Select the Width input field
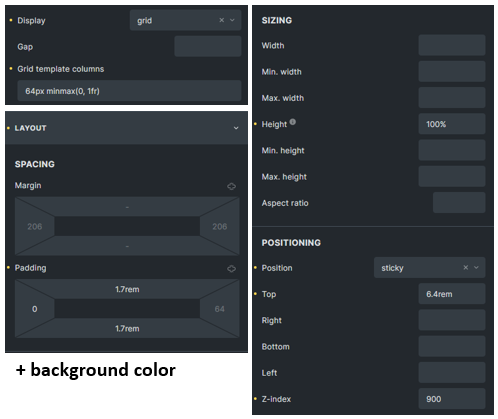Screen dimensions: 498x419 (452, 45)
